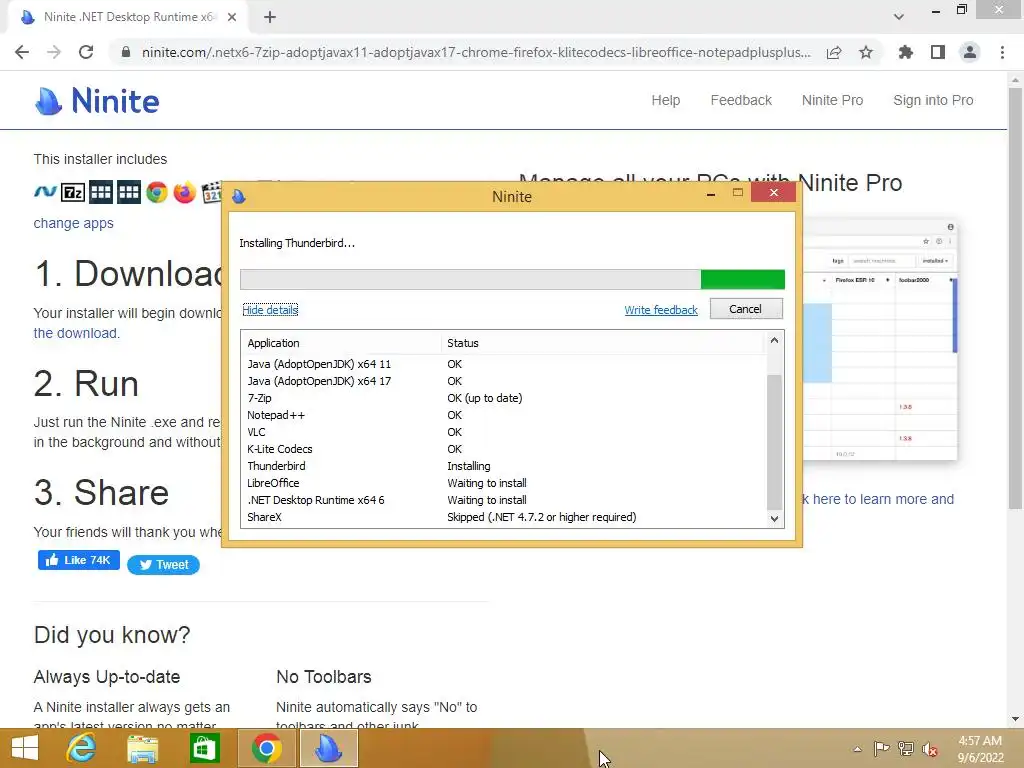Click the Facebook Like 74K button
1024x768 pixels.
(x=78, y=560)
